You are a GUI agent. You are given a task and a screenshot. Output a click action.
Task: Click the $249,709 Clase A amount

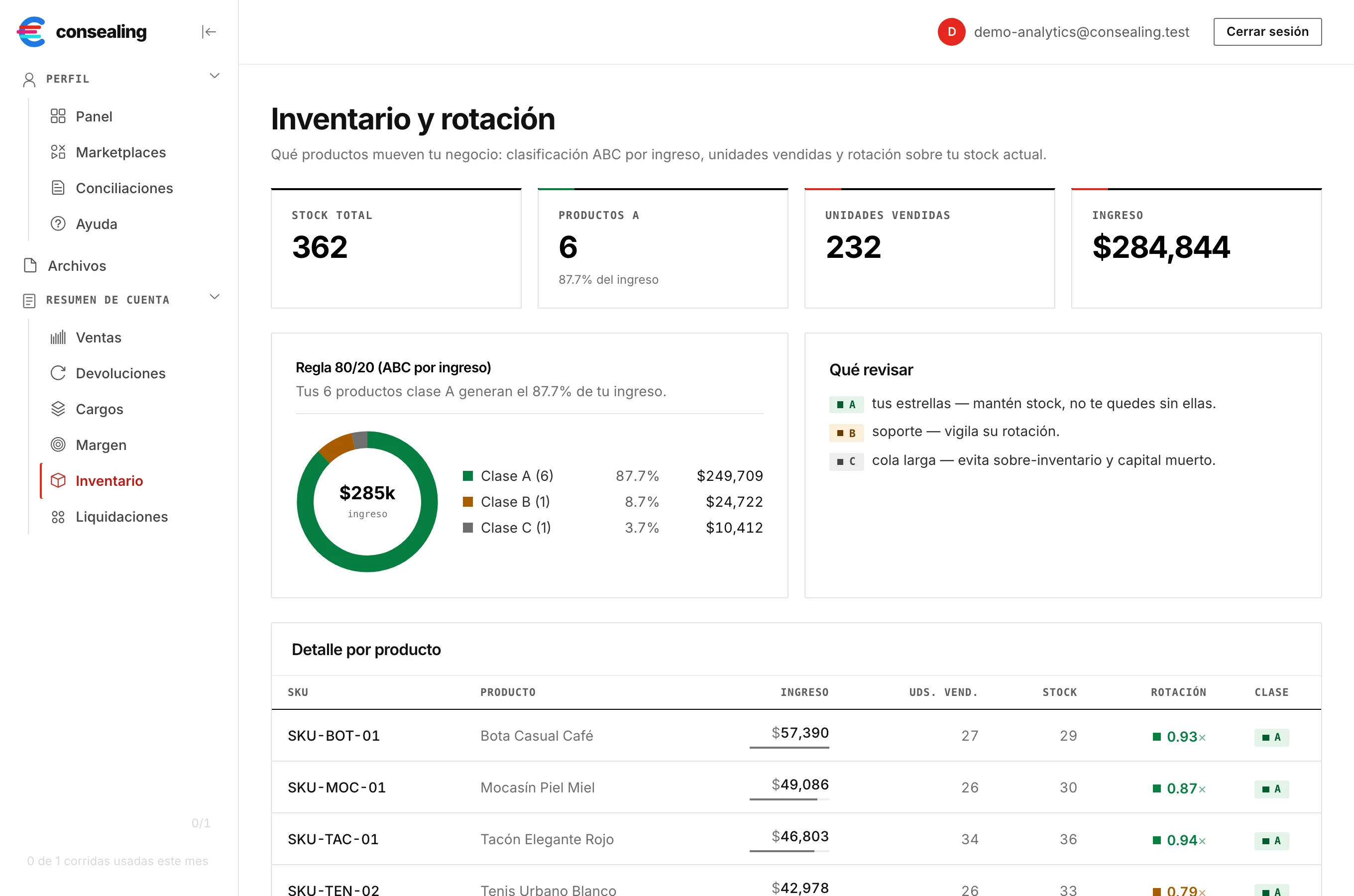730,475
